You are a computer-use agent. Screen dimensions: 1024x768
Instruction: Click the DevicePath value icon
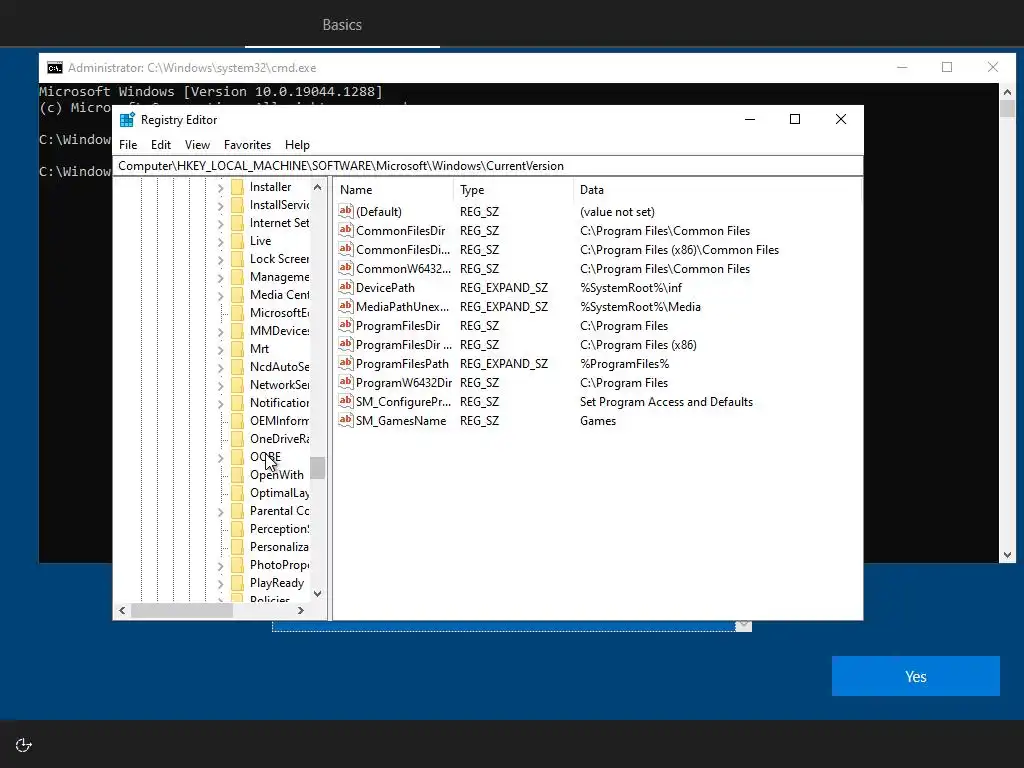[345, 287]
